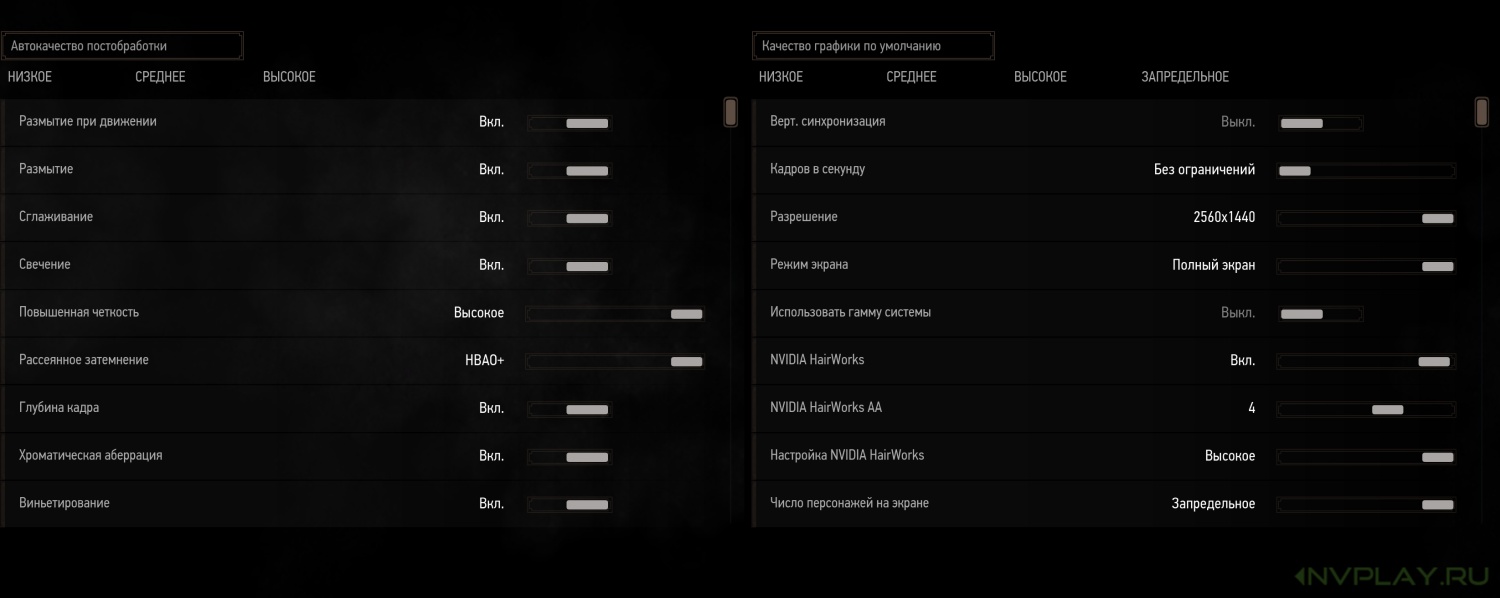
Task: Select ЗАПРЕДЕЛЬНОЕ graphics quality preset
Action: click(x=1185, y=77)
